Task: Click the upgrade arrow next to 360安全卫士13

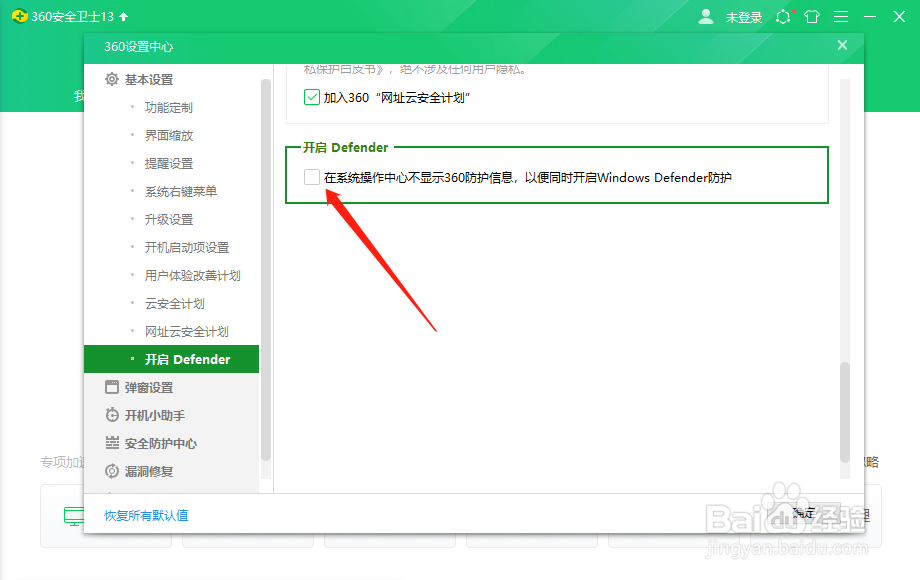Action: 124,16
